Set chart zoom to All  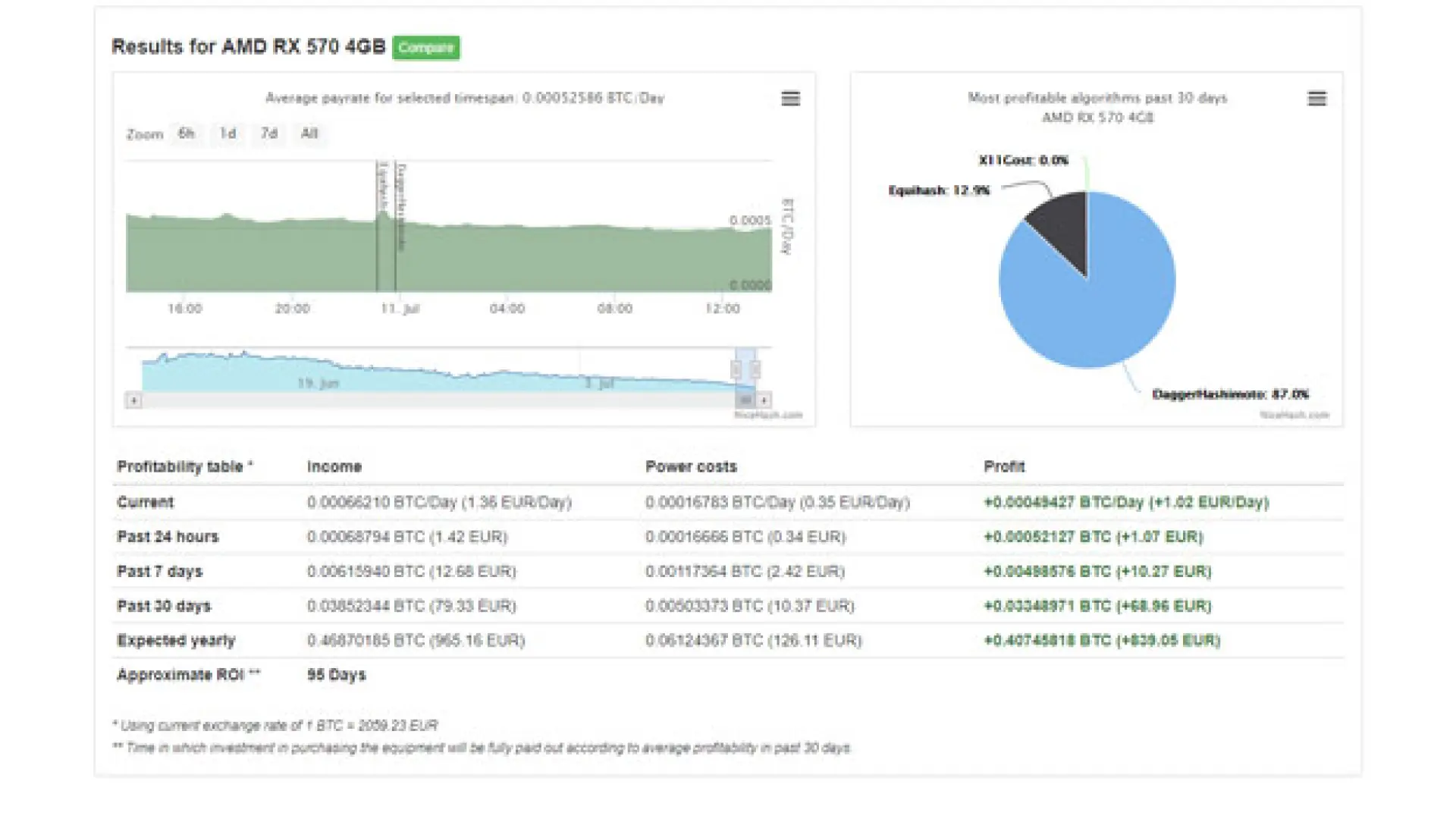tap(309, 133)
